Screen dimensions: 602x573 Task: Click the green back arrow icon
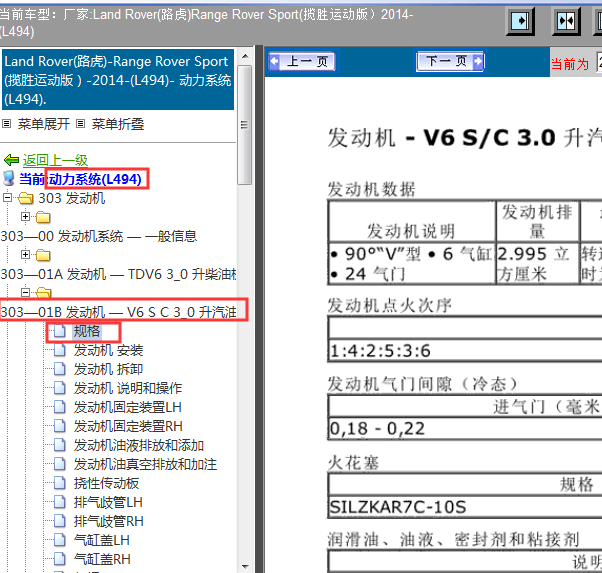12,160
